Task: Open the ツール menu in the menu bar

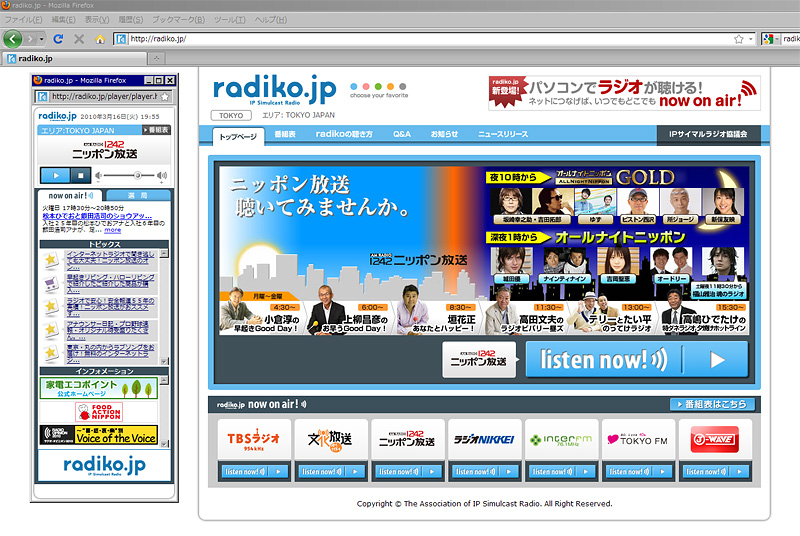Action: [x=229, y=19]
